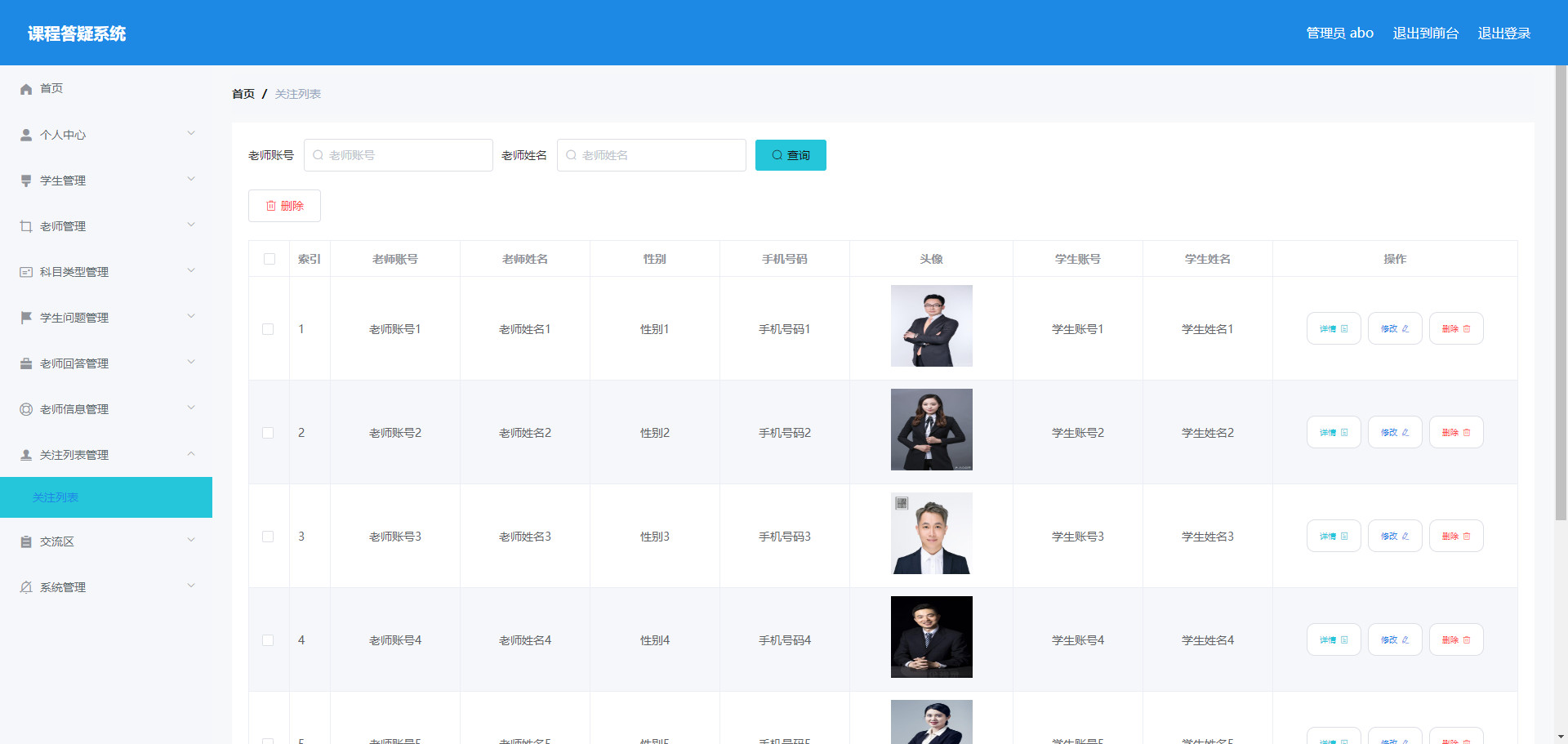This screenshot has height=744, width=1568.
Task: Collapse 关注列表管理 with its up chevron
Action: pyautogui.click(x=191, y=453)
